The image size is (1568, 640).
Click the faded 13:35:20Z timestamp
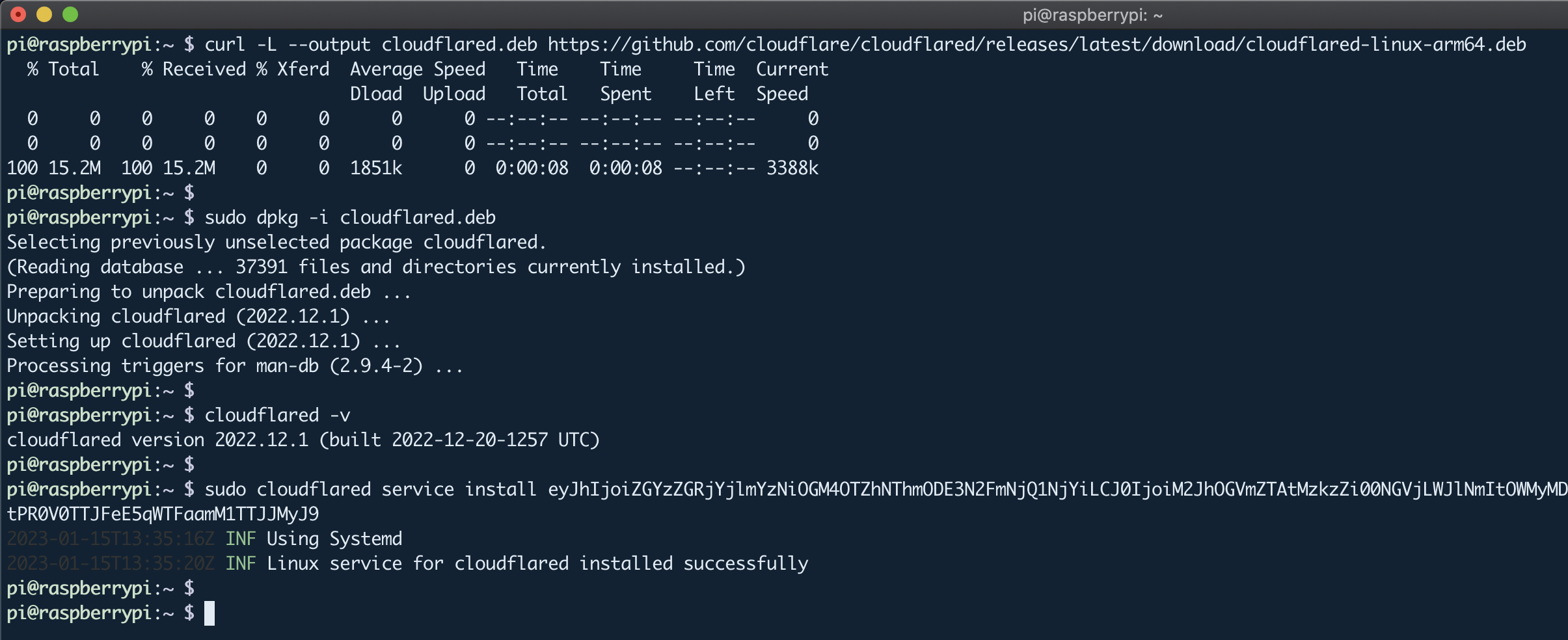pos(111,563)
